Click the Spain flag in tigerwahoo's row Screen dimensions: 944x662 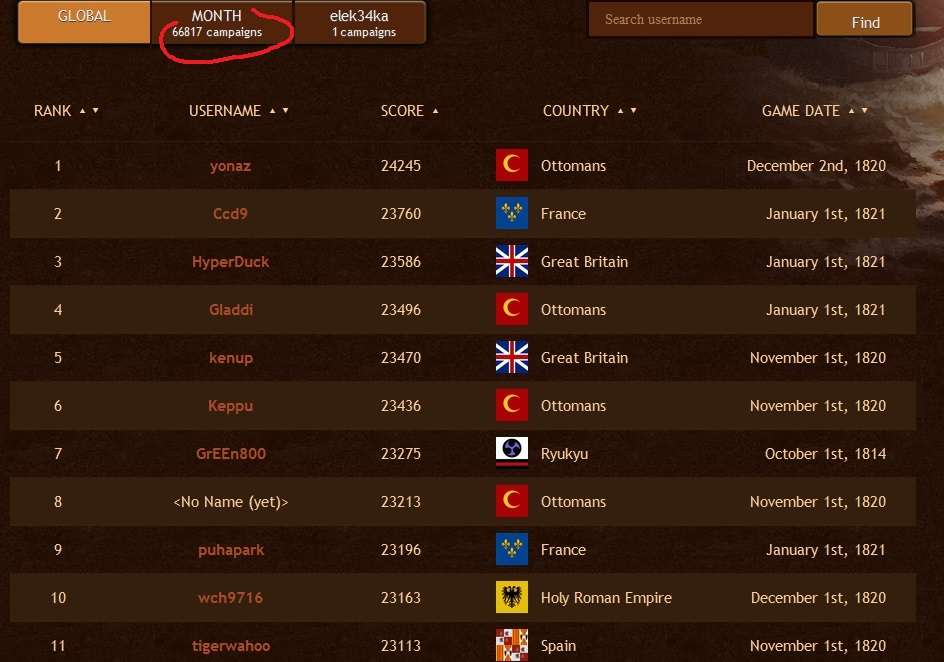point(512,645)
